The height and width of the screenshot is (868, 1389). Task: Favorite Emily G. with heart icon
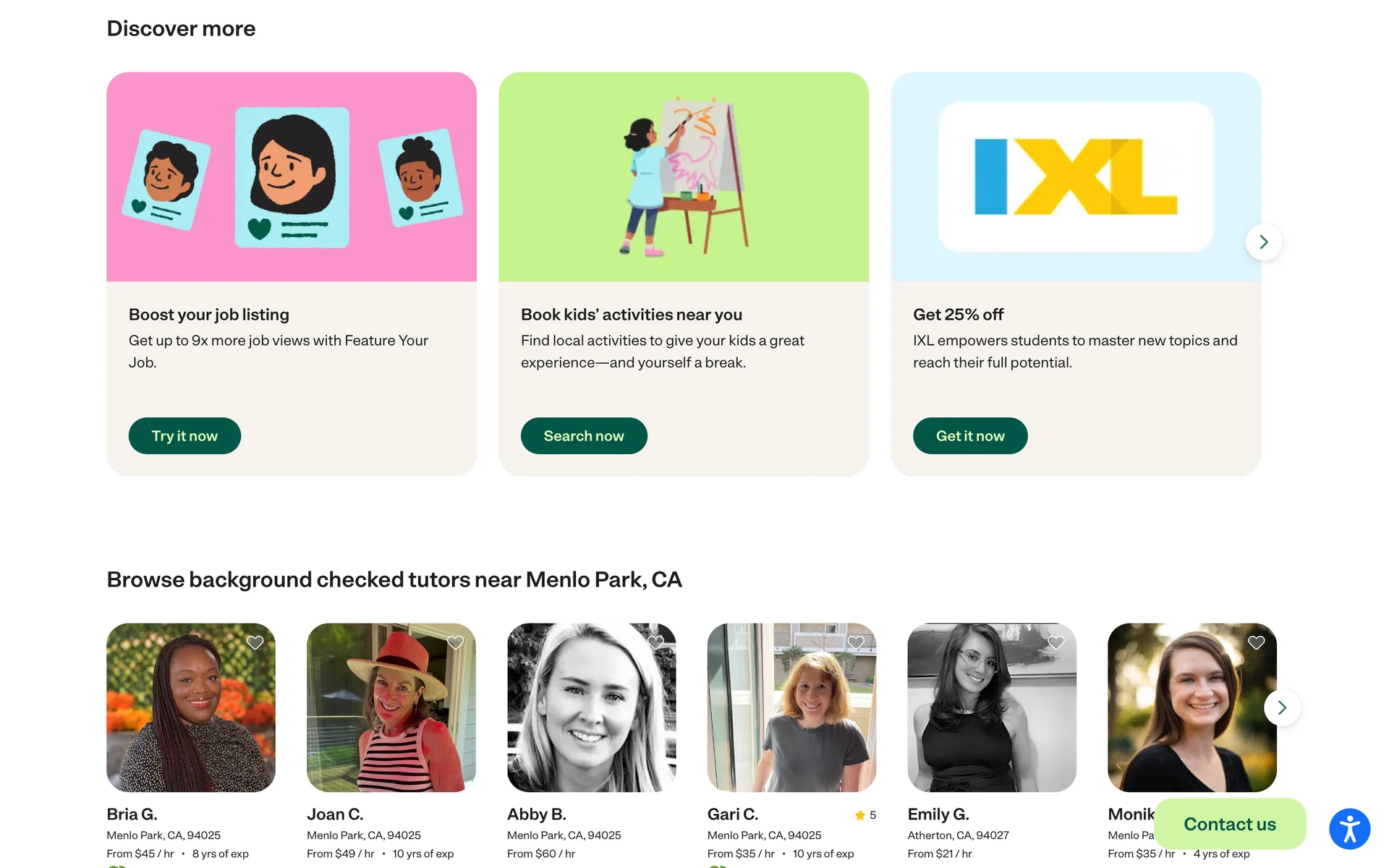(x=1056, y=642)
